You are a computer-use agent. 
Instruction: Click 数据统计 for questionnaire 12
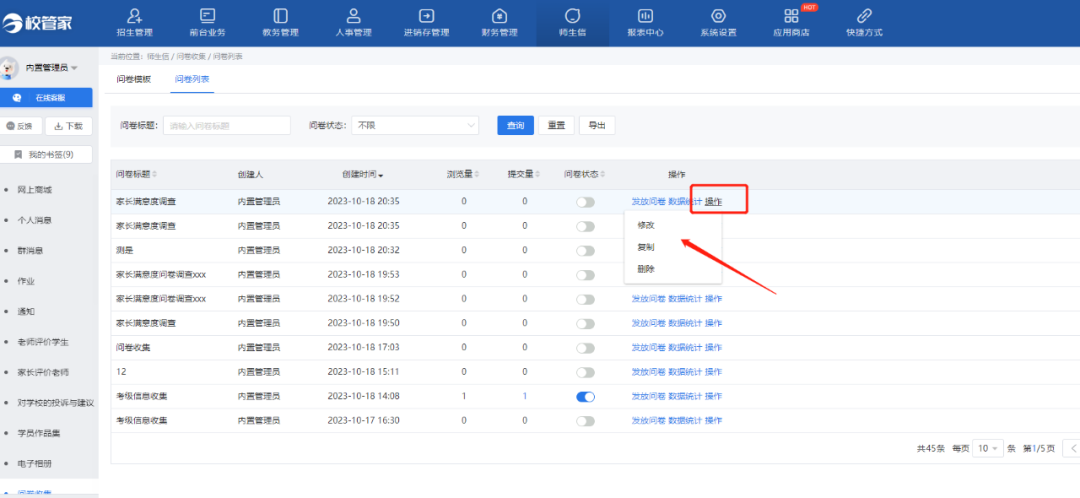click(x=685, y=372)
